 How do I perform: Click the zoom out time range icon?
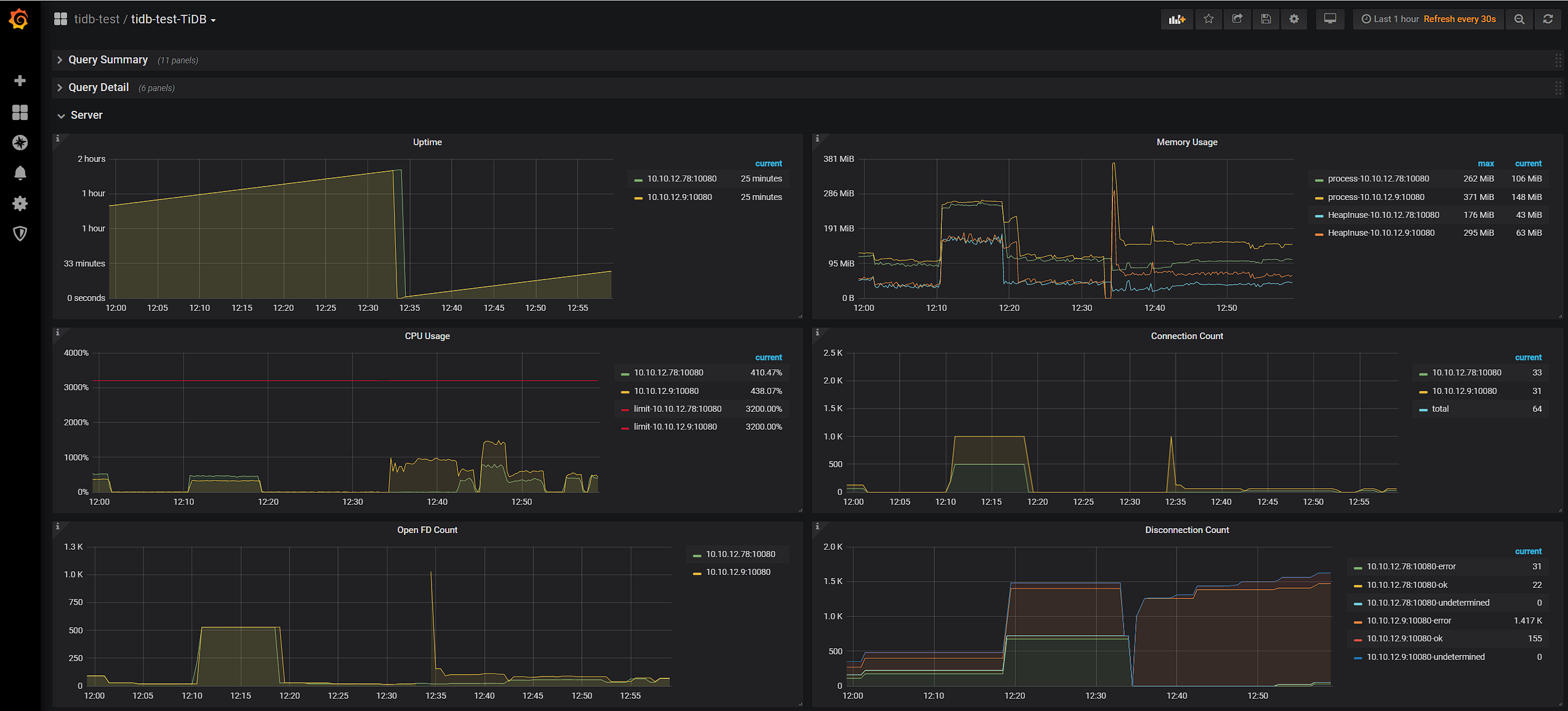[1519, 19]
